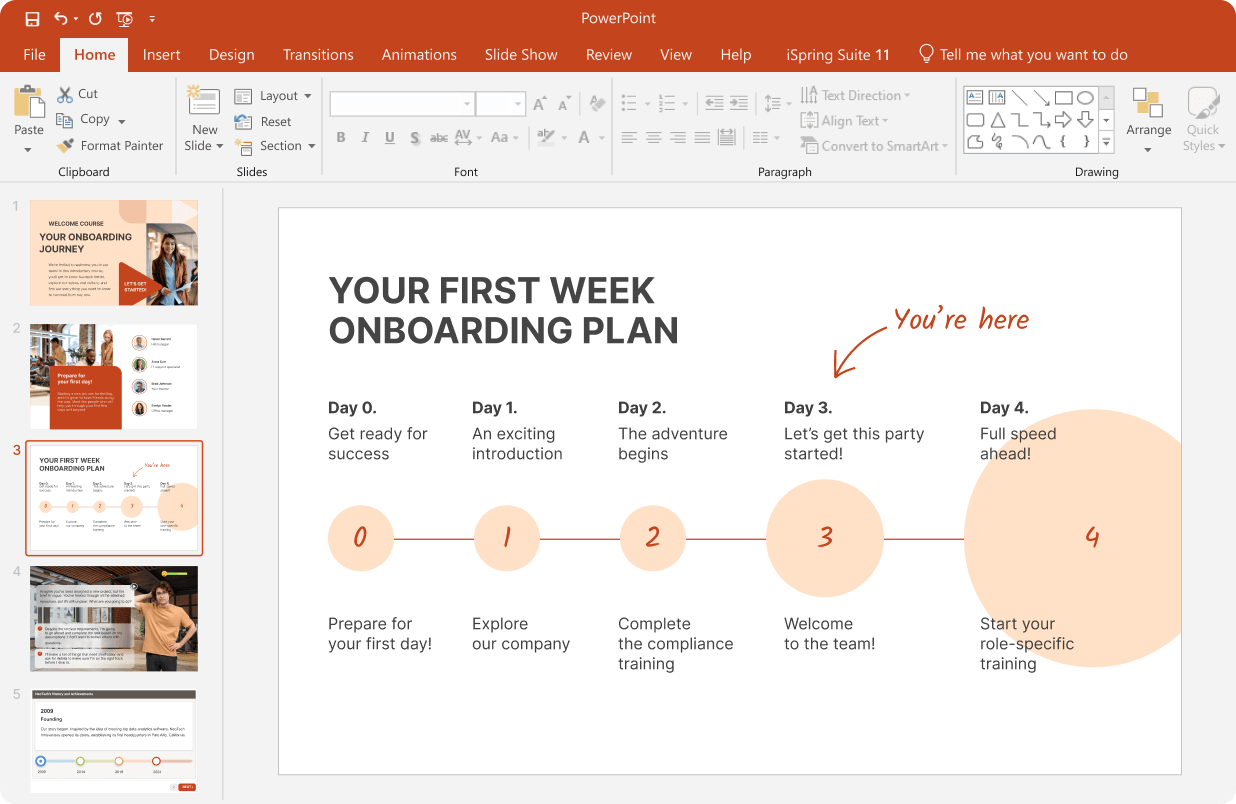1236x804 pixels.
Task: Click the Tell me what you want to do box
Action: (x=1033, y=55)
